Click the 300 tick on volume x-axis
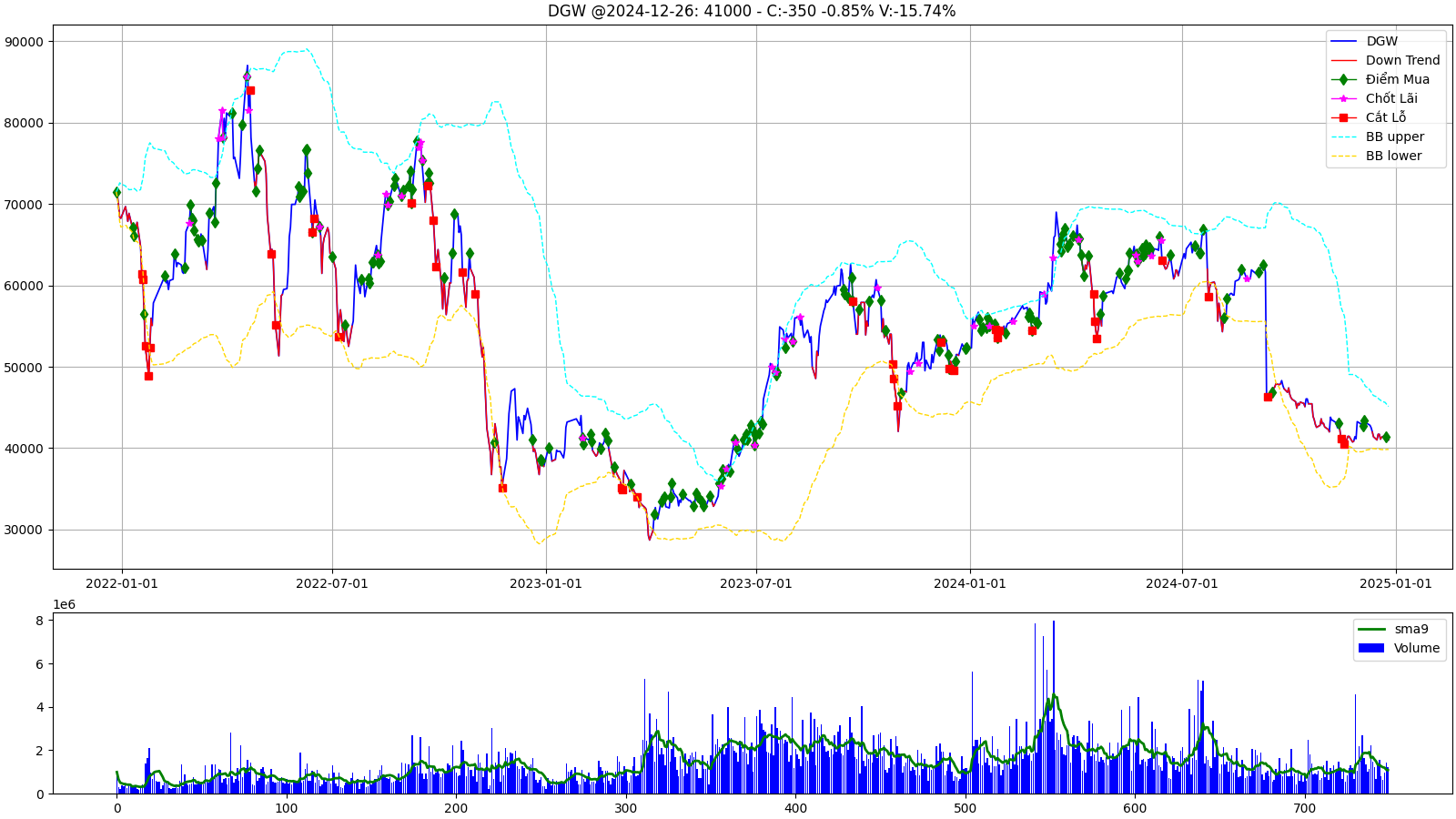The width and height of the screenshot is (1456, 819). tap(625, 808)
